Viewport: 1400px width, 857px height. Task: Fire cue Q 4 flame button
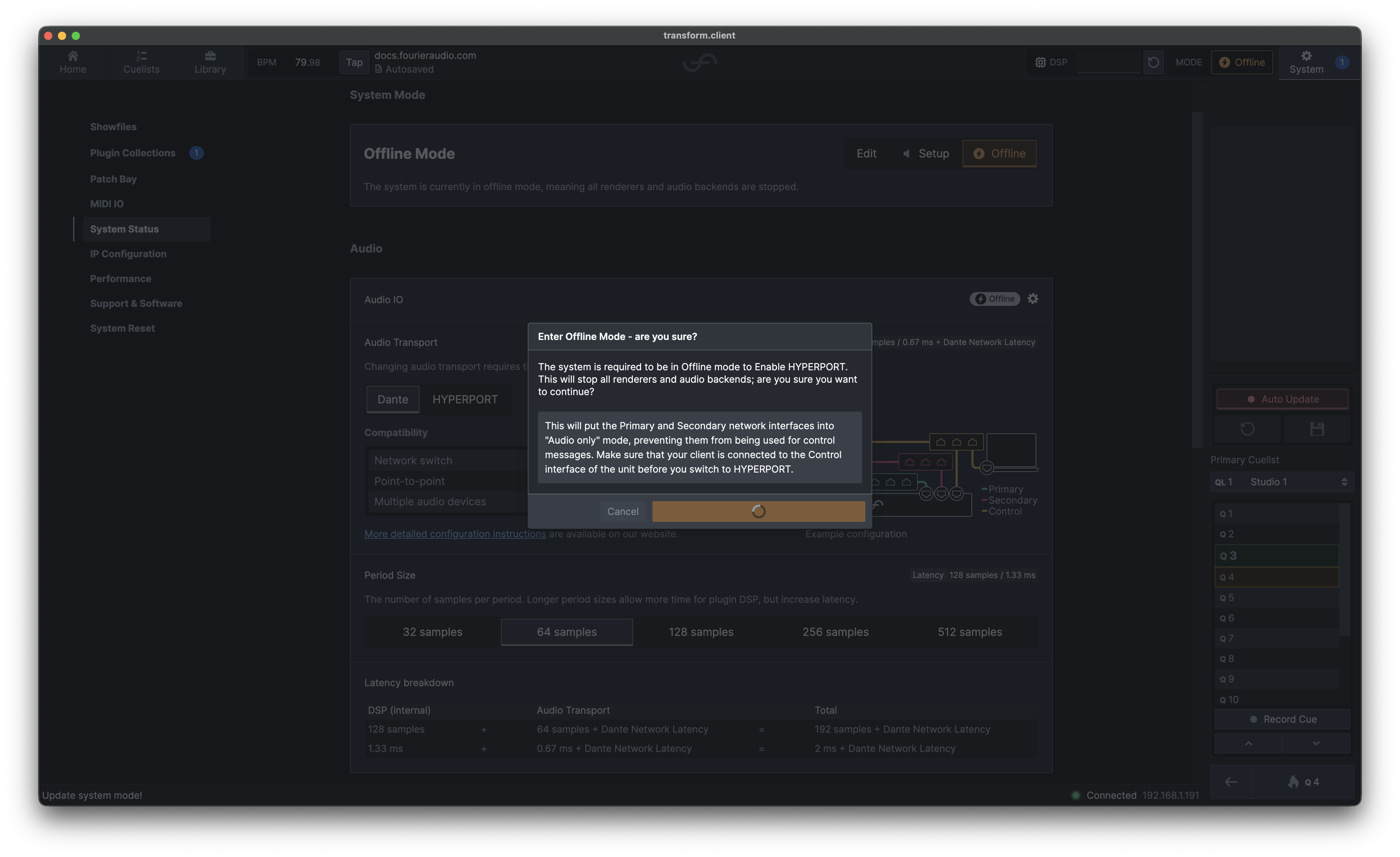(x=1303, y=782)
